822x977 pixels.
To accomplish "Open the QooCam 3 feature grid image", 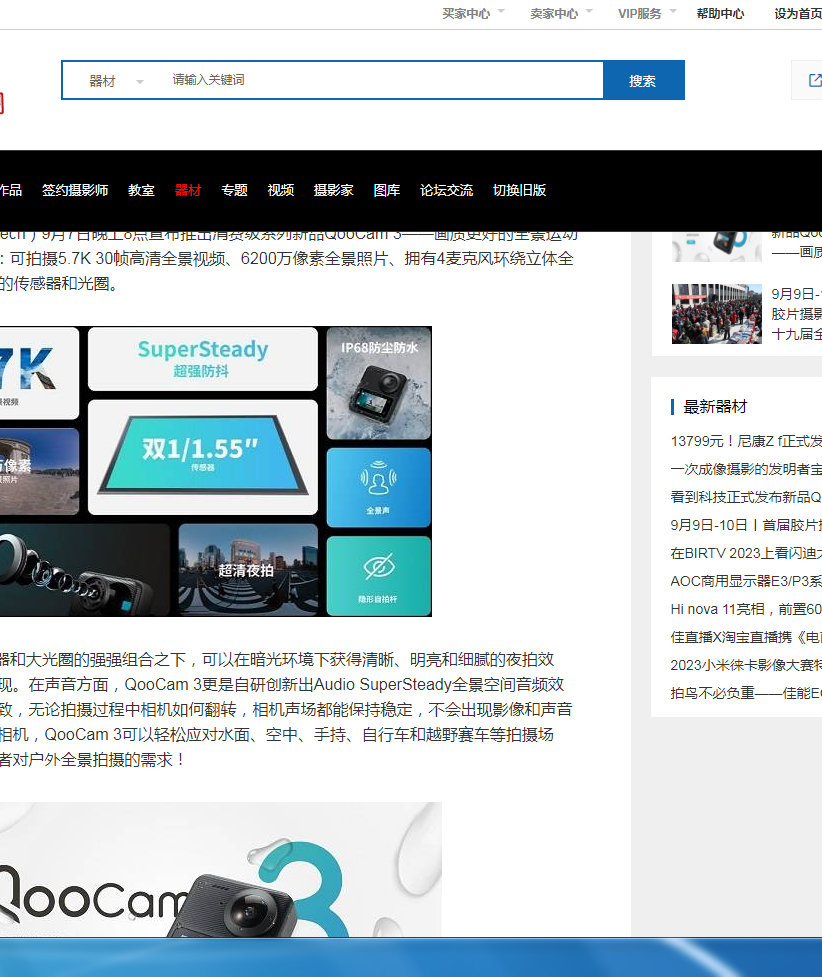I will coord(216,472).
